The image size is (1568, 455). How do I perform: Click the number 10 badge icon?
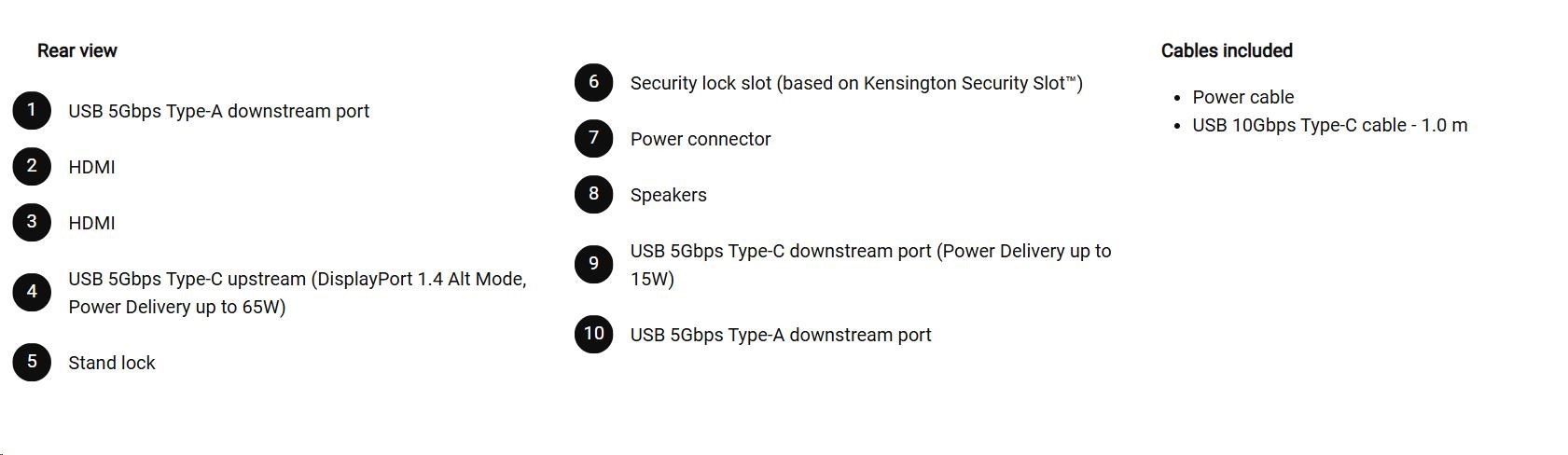click(593, 335)
